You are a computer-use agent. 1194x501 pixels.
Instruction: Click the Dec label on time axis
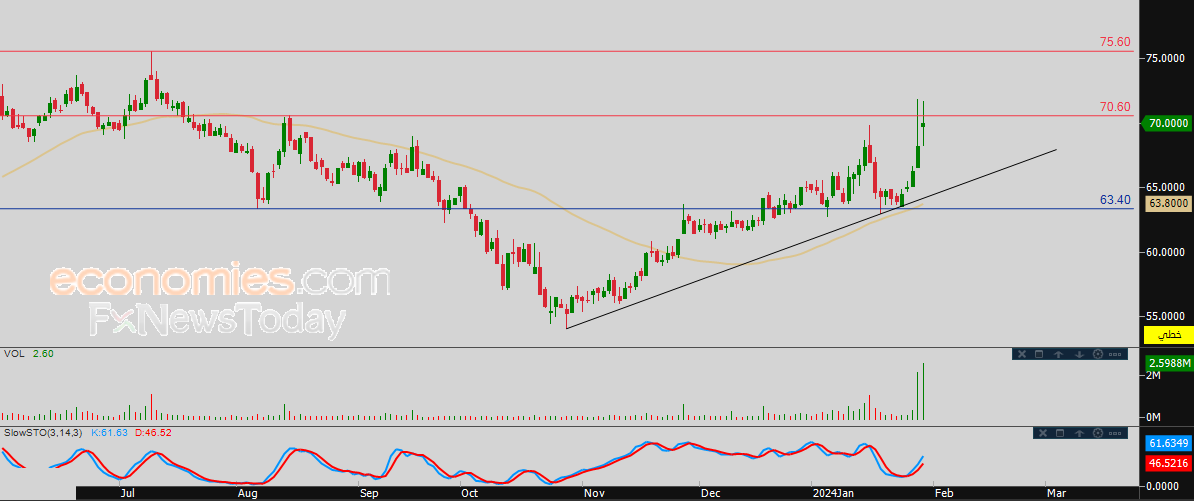[710, 493]
